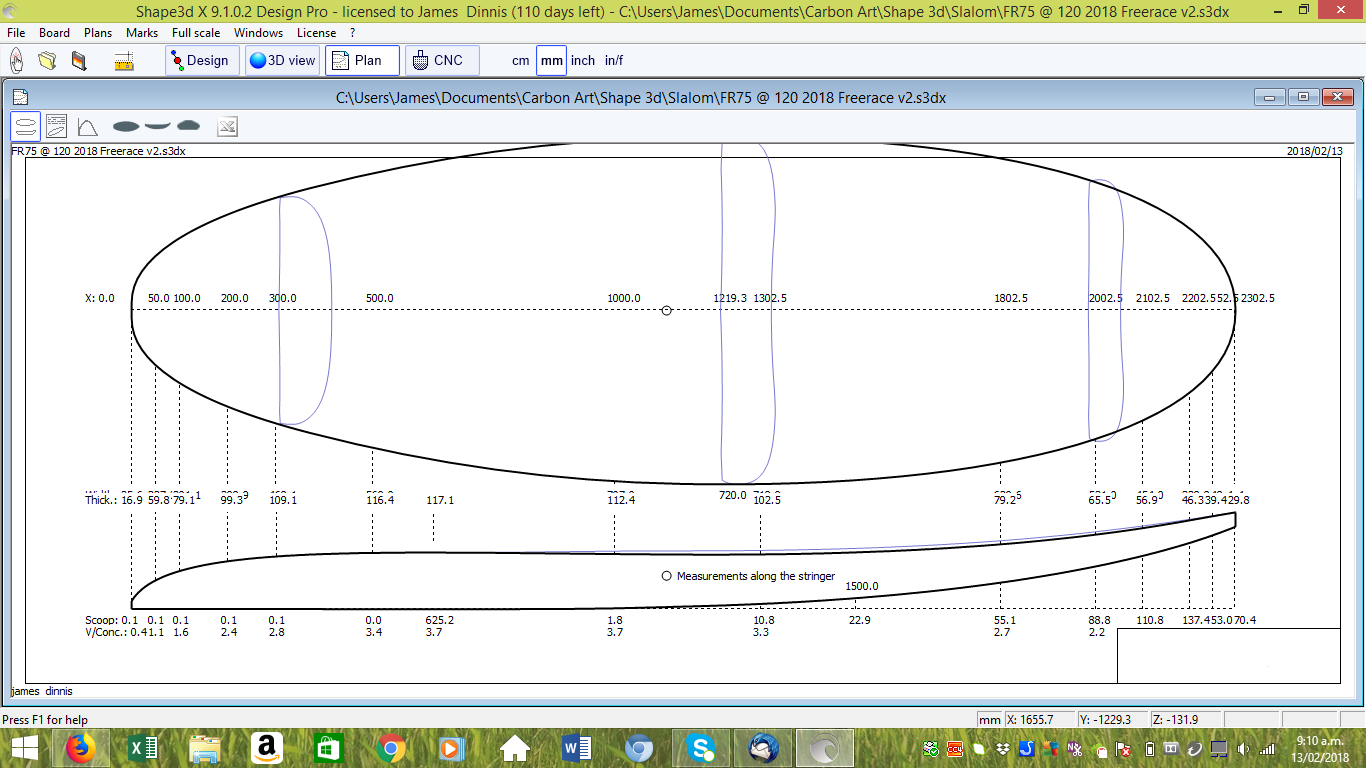This screenshot has height=768, width=1366.
Task: Select the ruler measurement tool icon
Action: pos(124,61)
